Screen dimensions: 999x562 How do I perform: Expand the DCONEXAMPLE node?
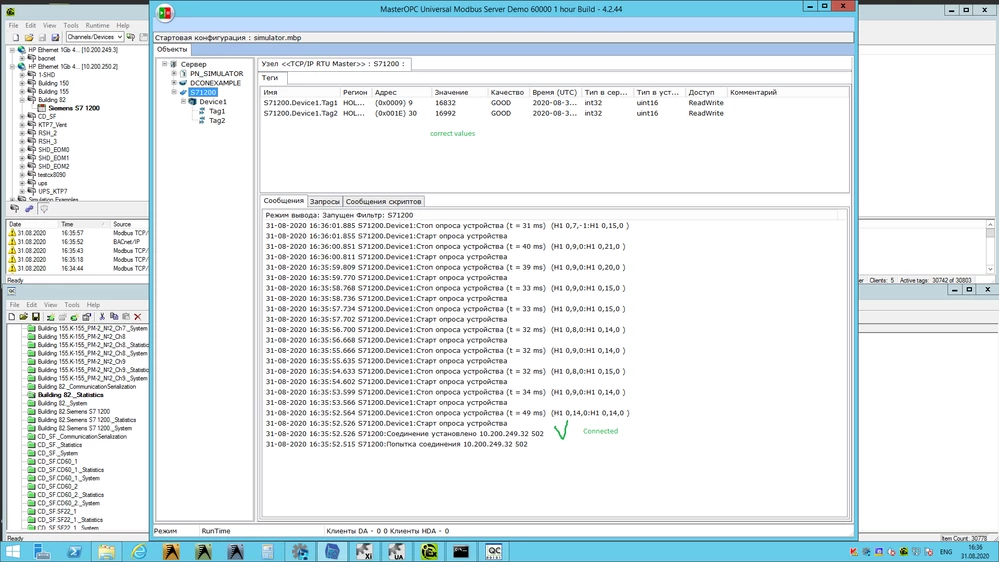click(x=174, y=83)
